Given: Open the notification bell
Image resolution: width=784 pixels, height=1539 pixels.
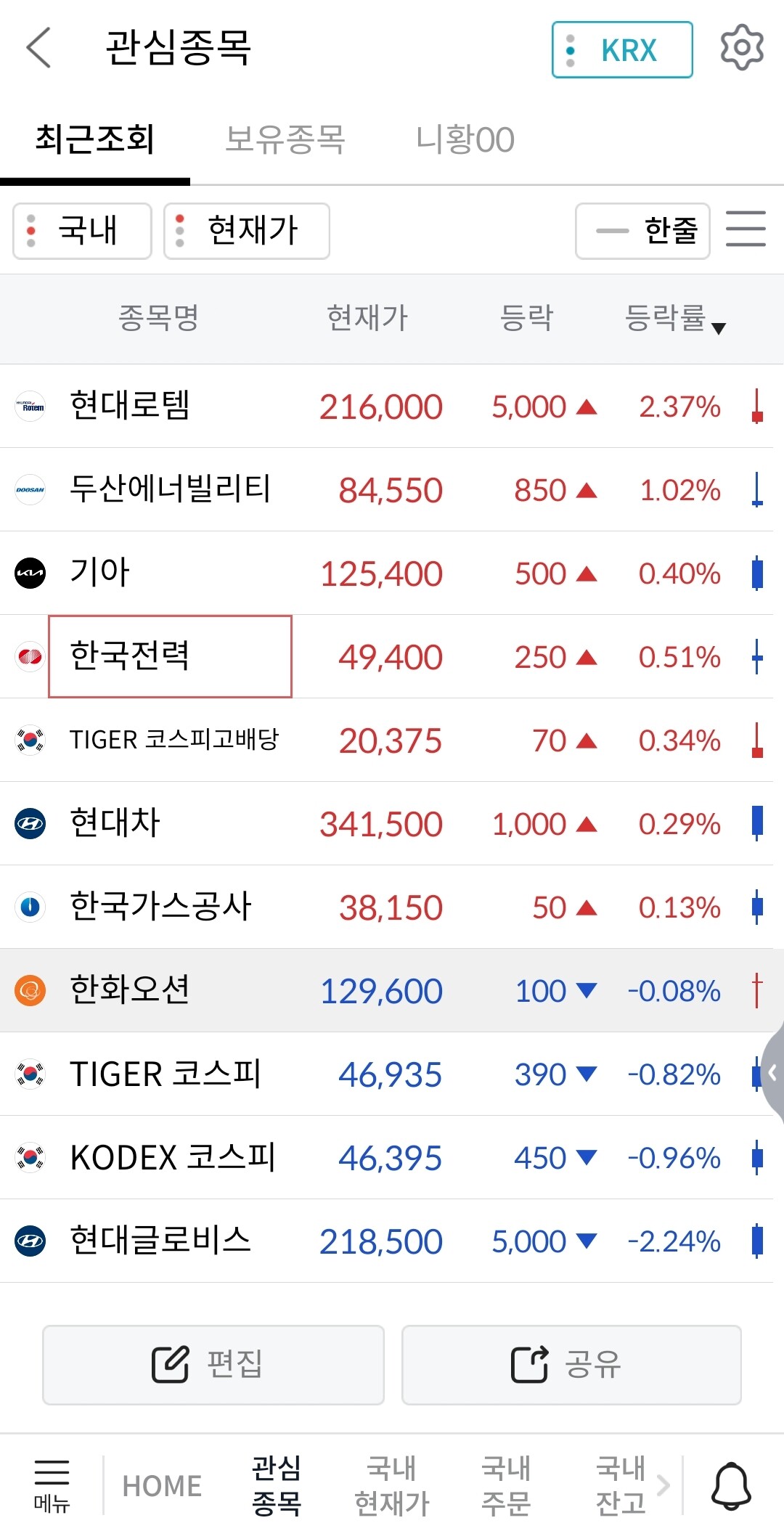Looking at the screenshot, I should pos(730,1485).
